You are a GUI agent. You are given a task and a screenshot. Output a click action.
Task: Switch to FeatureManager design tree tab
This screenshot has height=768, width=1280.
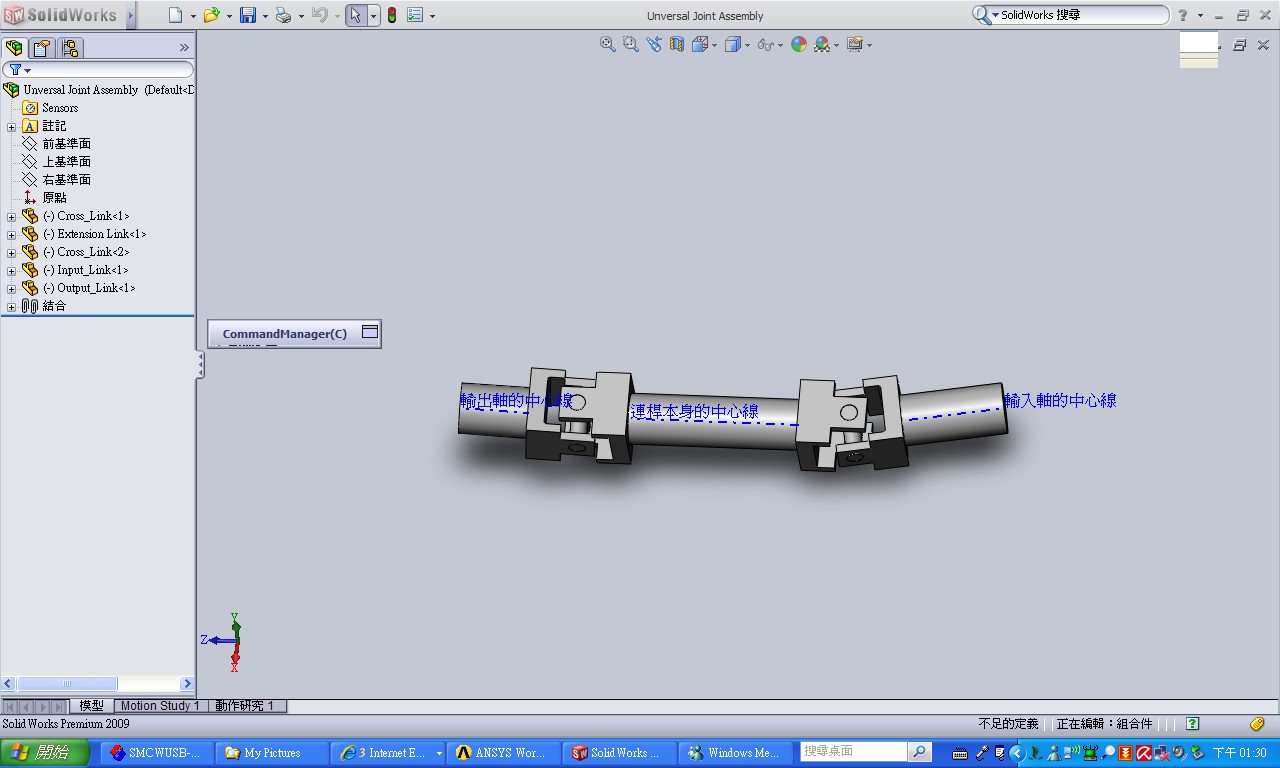pos(15,47)
